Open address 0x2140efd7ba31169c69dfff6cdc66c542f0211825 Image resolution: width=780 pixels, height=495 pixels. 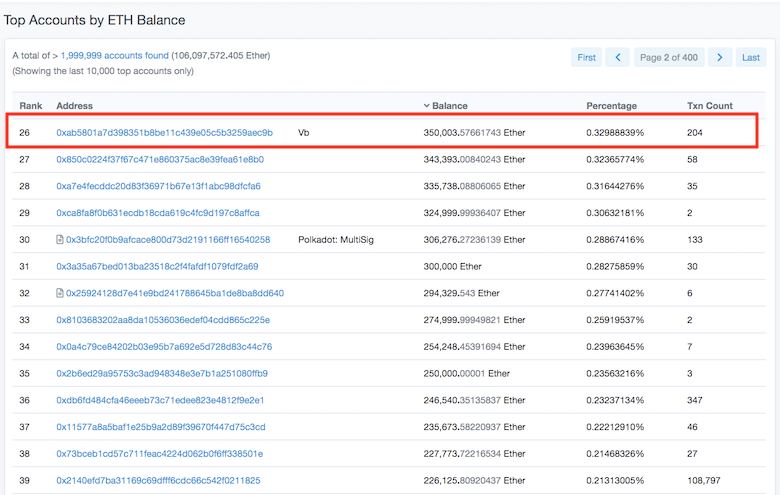(158, 481)
